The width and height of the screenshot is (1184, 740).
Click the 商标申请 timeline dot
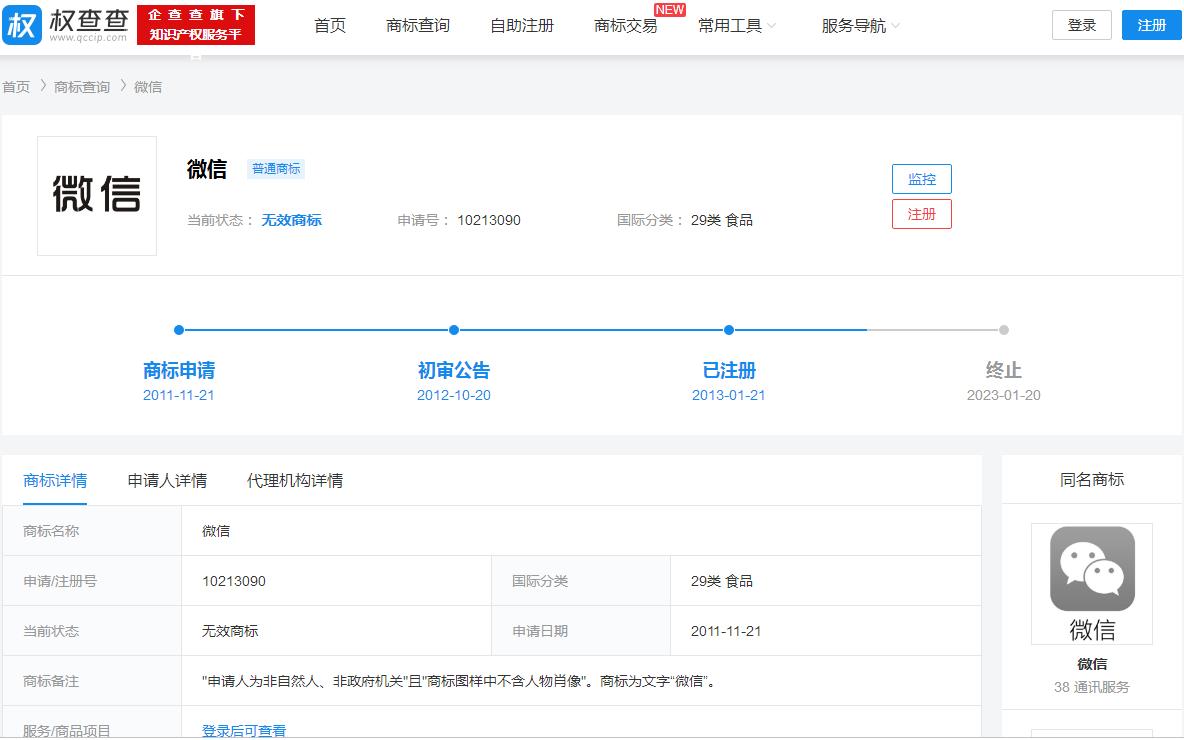tap(178, 329)
